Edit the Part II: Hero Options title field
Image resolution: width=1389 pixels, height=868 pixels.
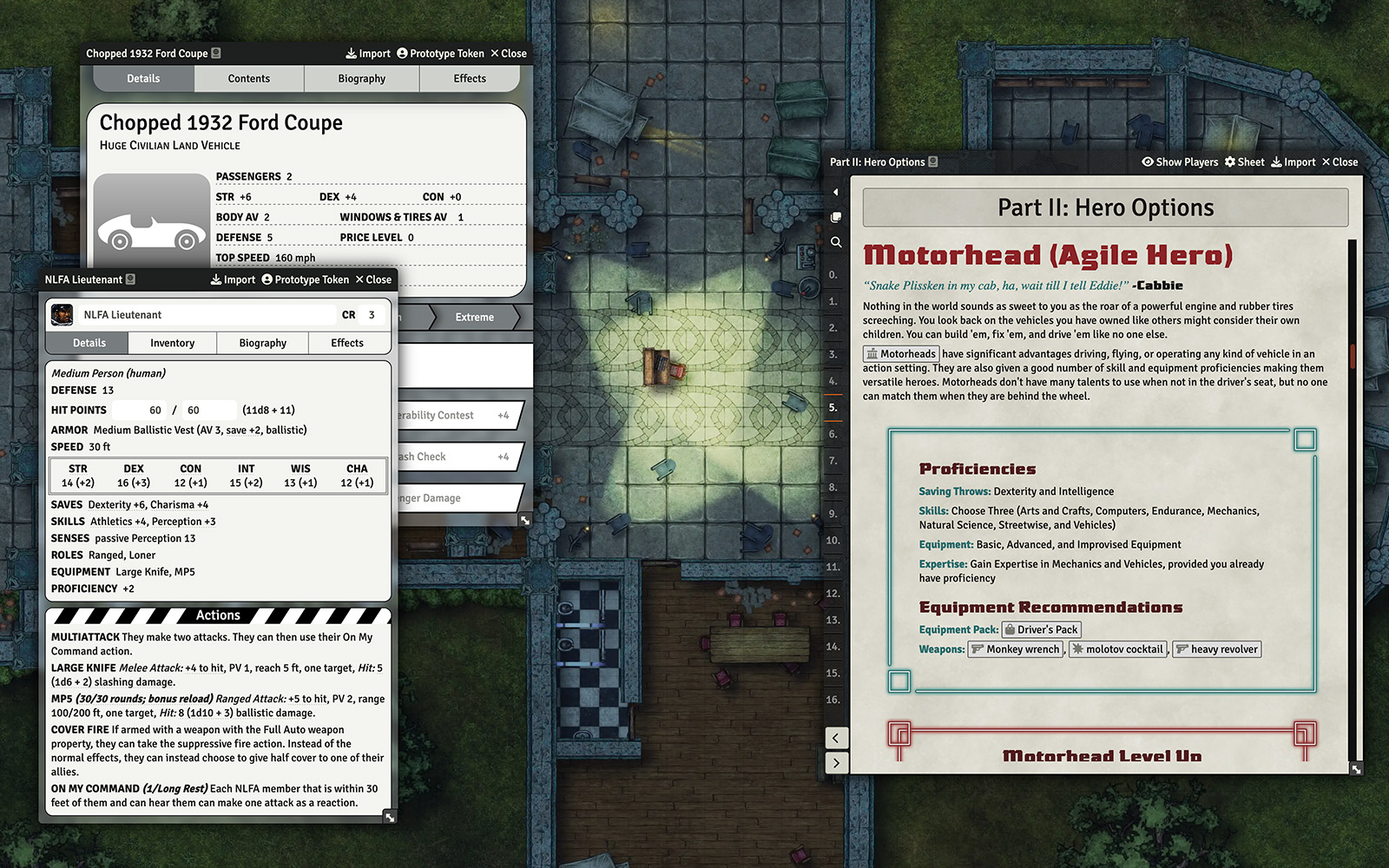tap(1106, 207)
